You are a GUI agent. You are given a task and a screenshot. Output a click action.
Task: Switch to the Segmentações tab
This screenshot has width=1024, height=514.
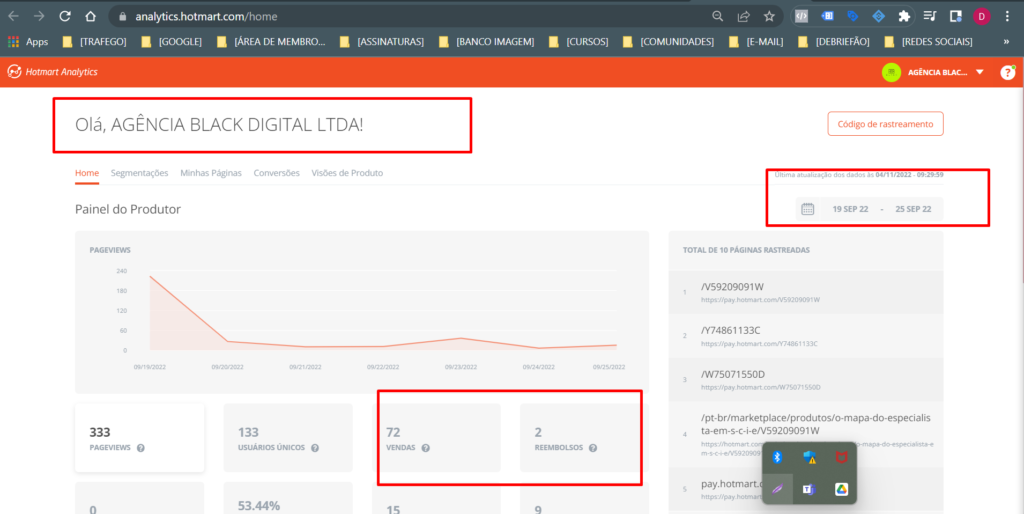click(x=139, y=173)
